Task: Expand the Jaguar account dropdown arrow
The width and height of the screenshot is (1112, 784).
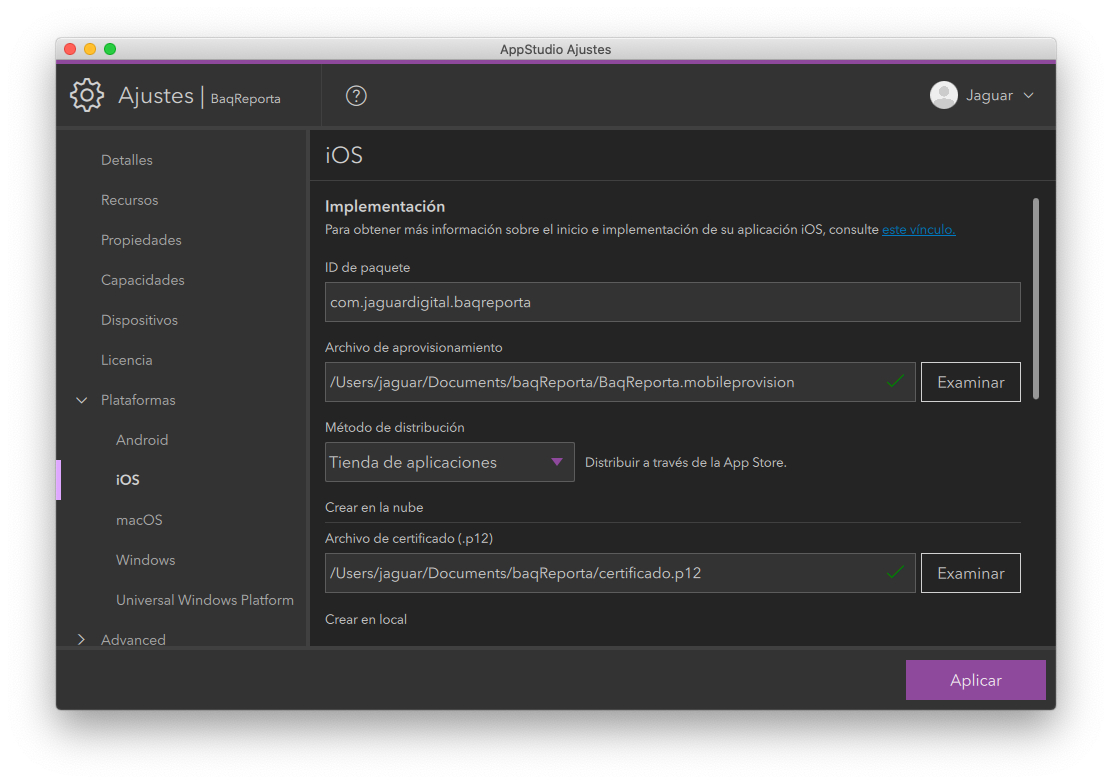Action: click(x=1029, y=96)
